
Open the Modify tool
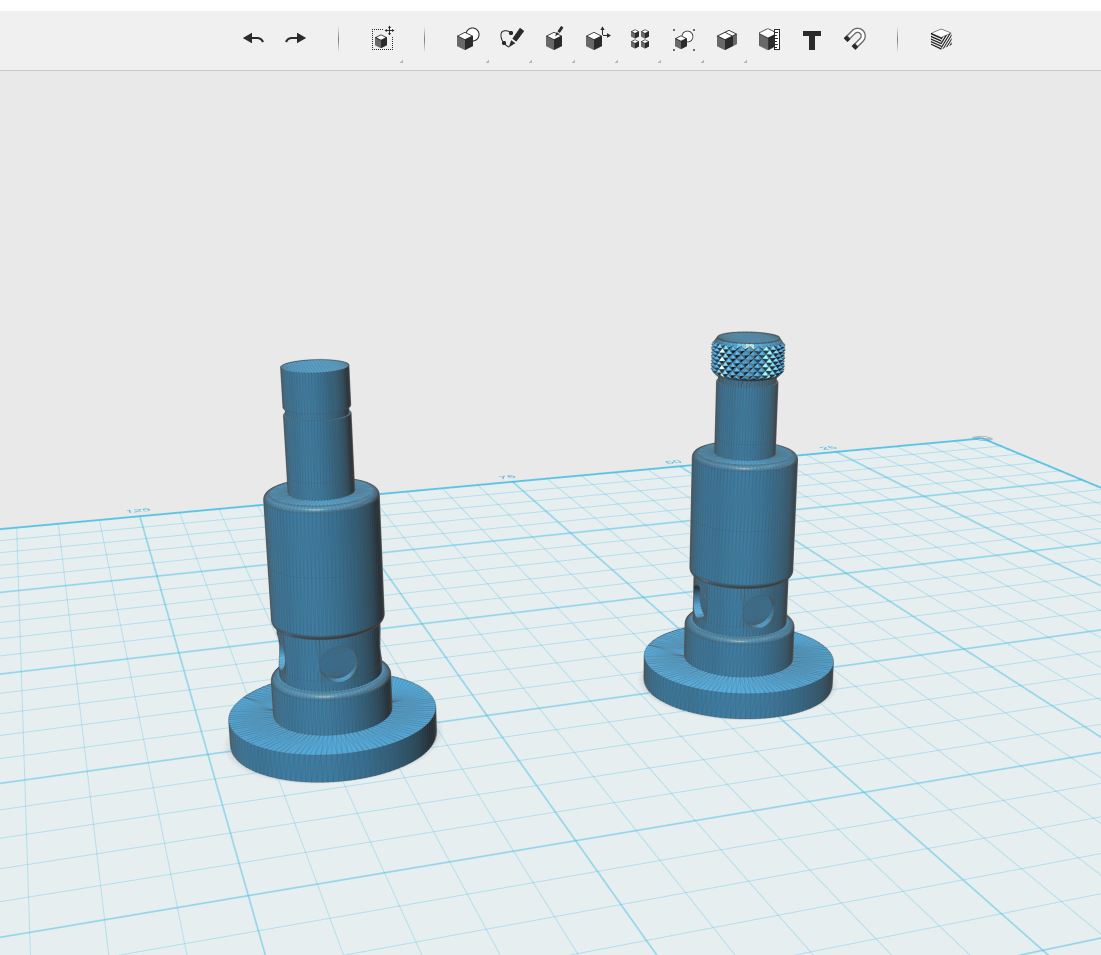tap(598, 39)
